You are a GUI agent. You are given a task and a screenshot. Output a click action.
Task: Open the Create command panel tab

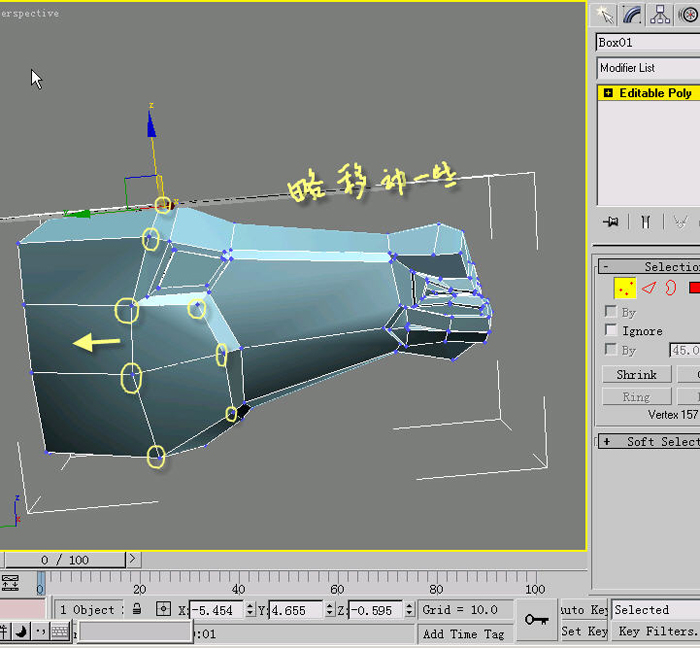tap(604, 15)
